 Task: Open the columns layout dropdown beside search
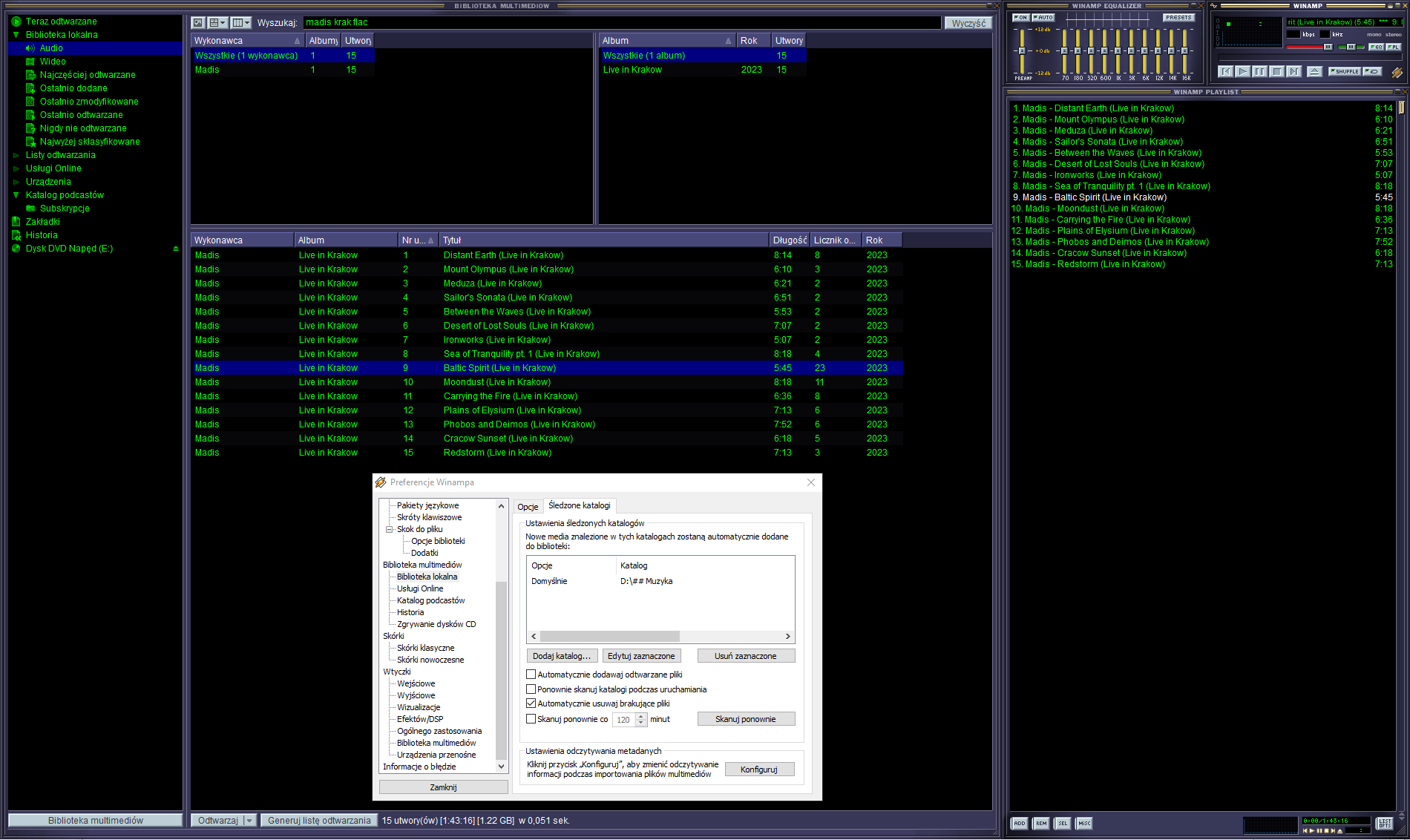(x=241, y=23)
